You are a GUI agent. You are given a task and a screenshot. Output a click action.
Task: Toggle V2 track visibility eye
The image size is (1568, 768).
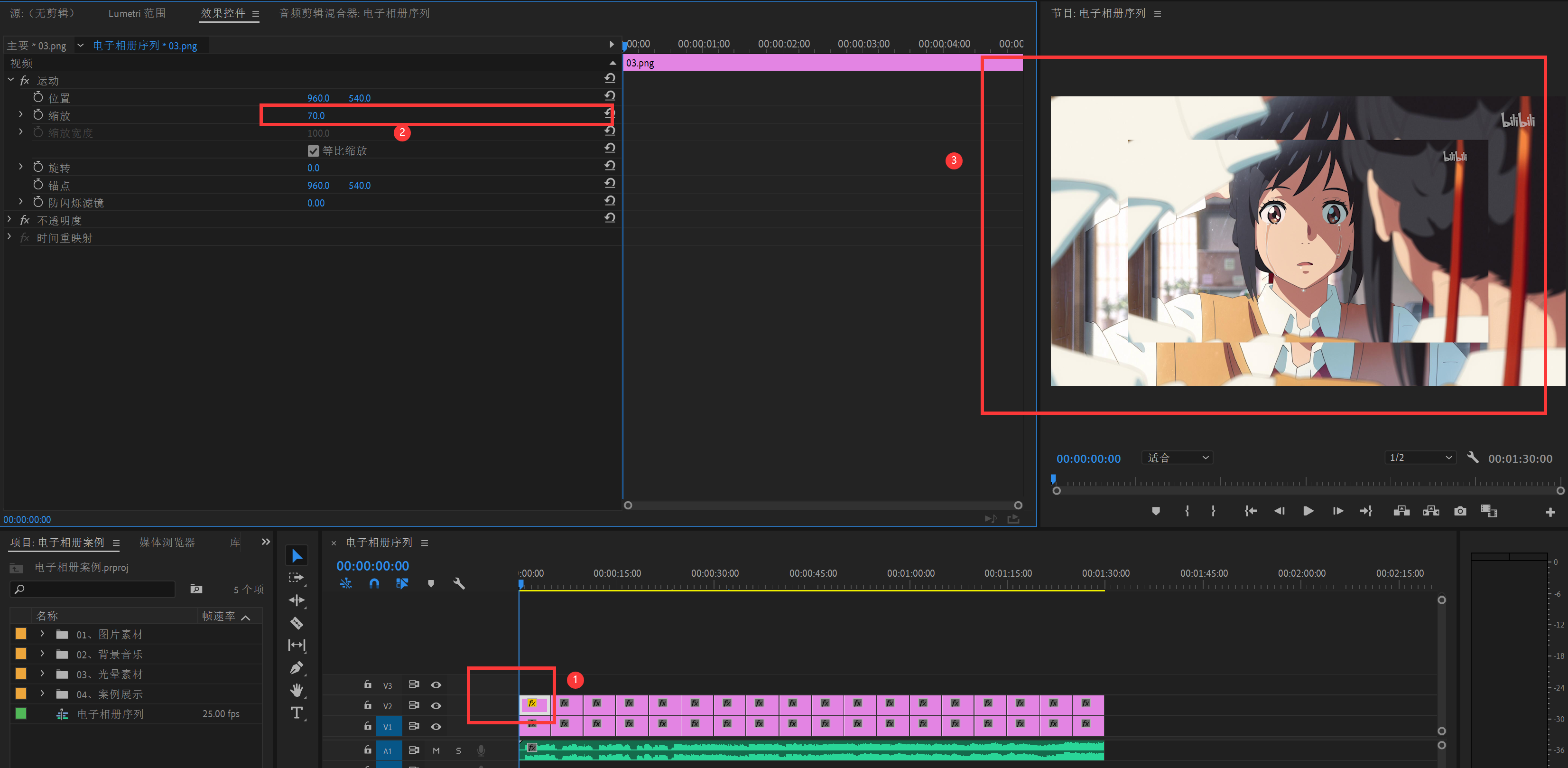436,705
